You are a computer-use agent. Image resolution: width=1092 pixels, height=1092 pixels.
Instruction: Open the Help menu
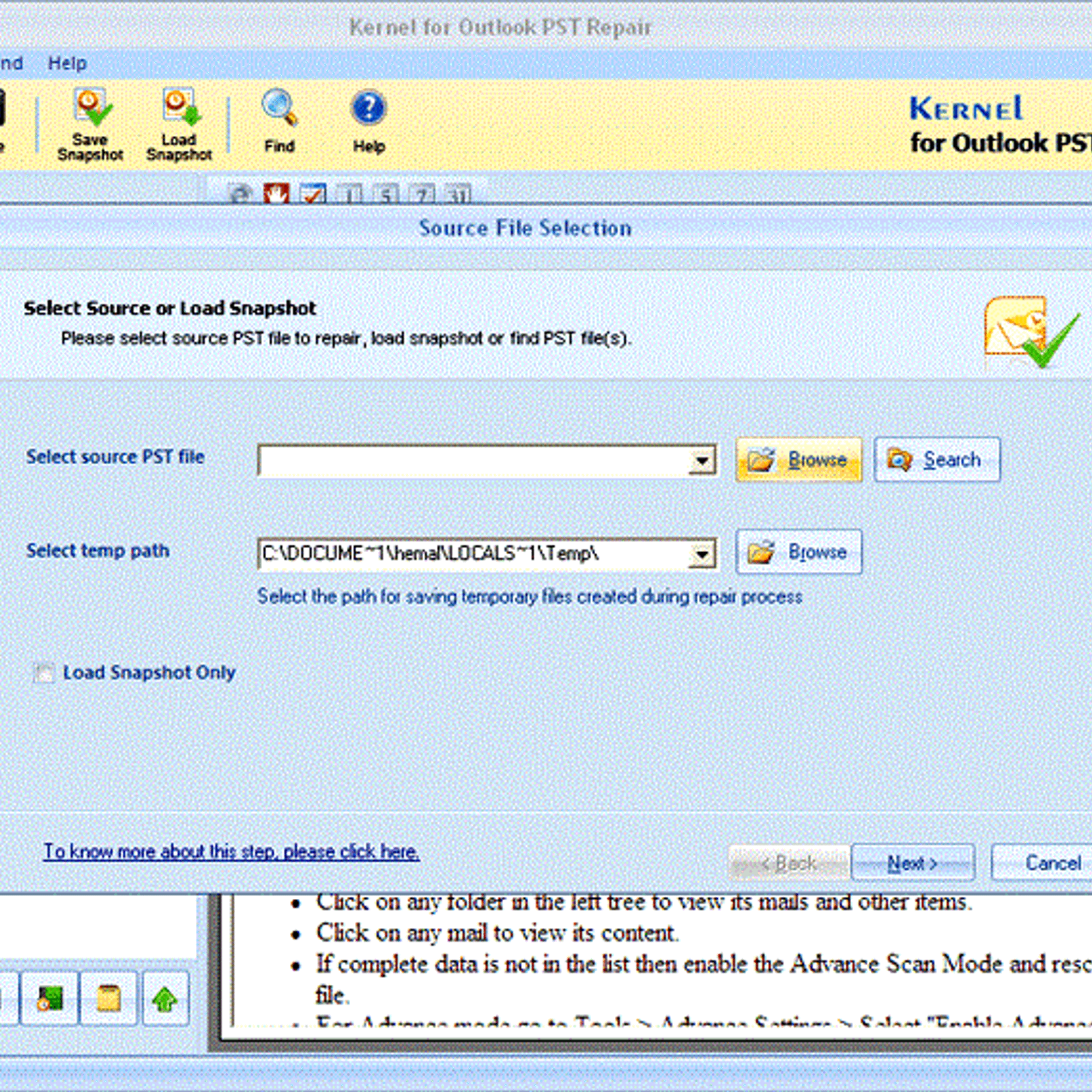click(x=67, y=63)
